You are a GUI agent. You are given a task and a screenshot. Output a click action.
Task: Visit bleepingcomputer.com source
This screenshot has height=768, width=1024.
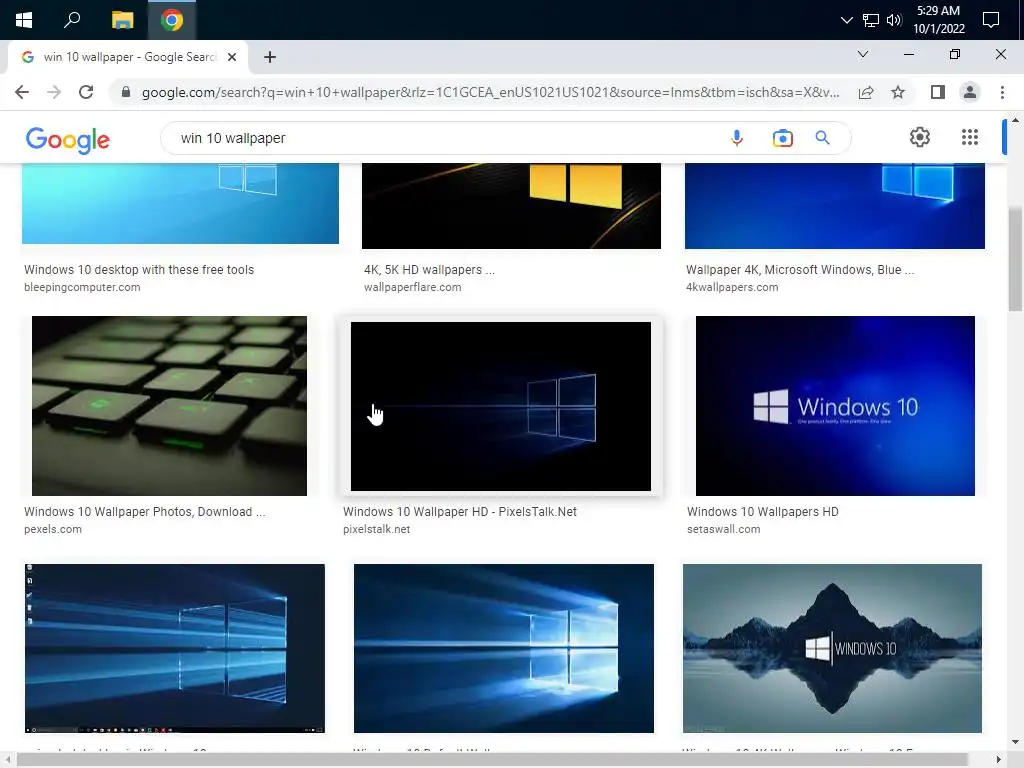click(x=82, y=287)
